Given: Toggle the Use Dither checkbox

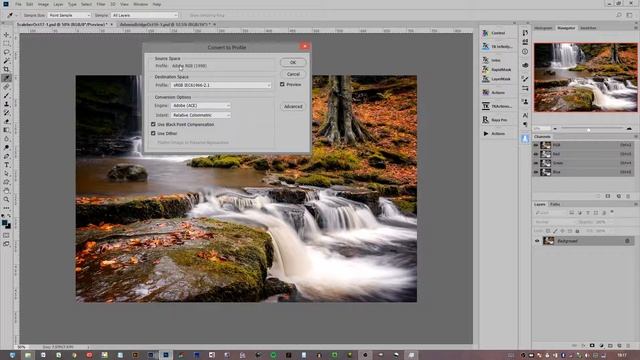Looking at the screenshot, I should tap(153, 133).
